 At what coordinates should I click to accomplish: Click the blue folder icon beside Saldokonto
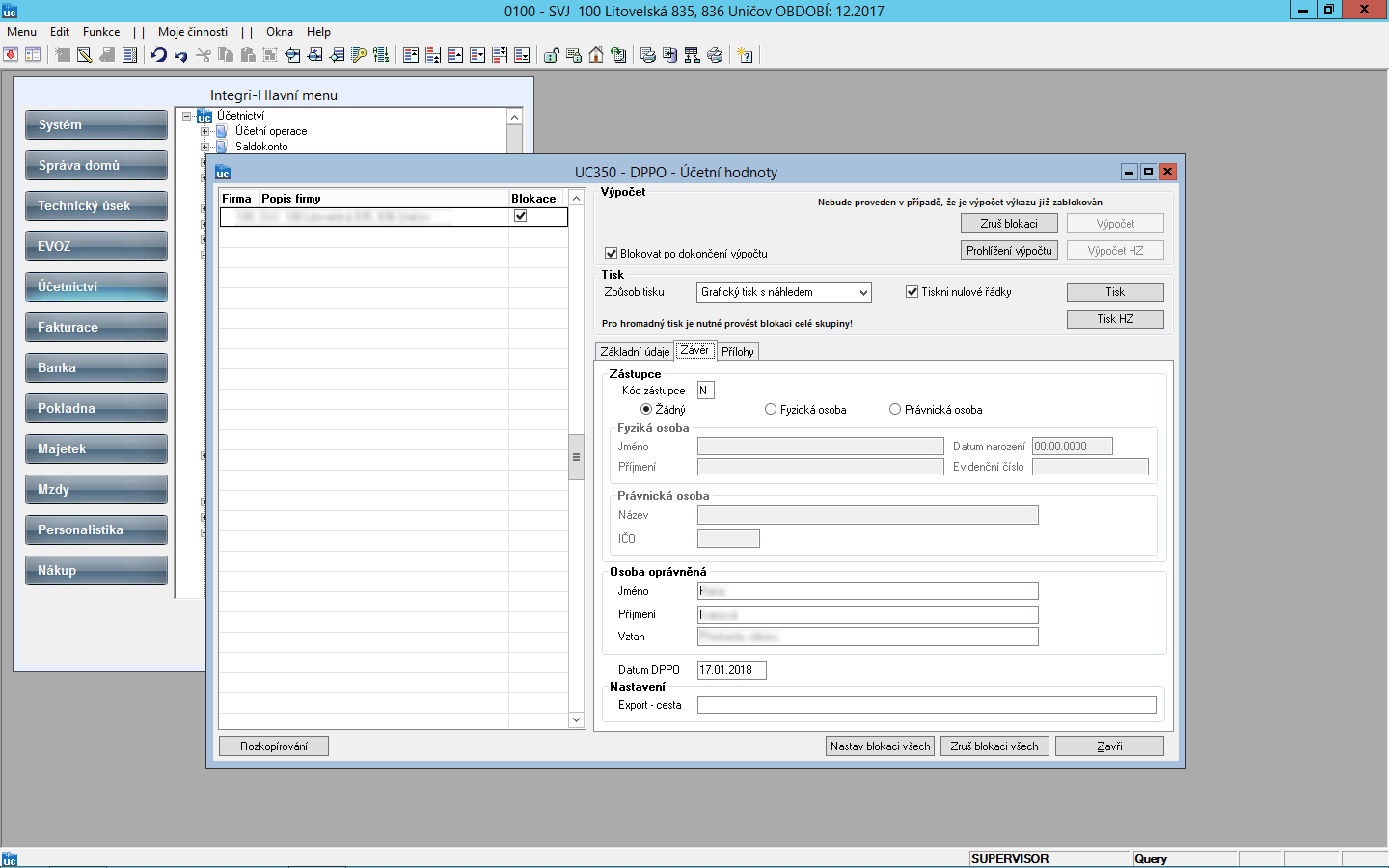click(x=221, y=147)
